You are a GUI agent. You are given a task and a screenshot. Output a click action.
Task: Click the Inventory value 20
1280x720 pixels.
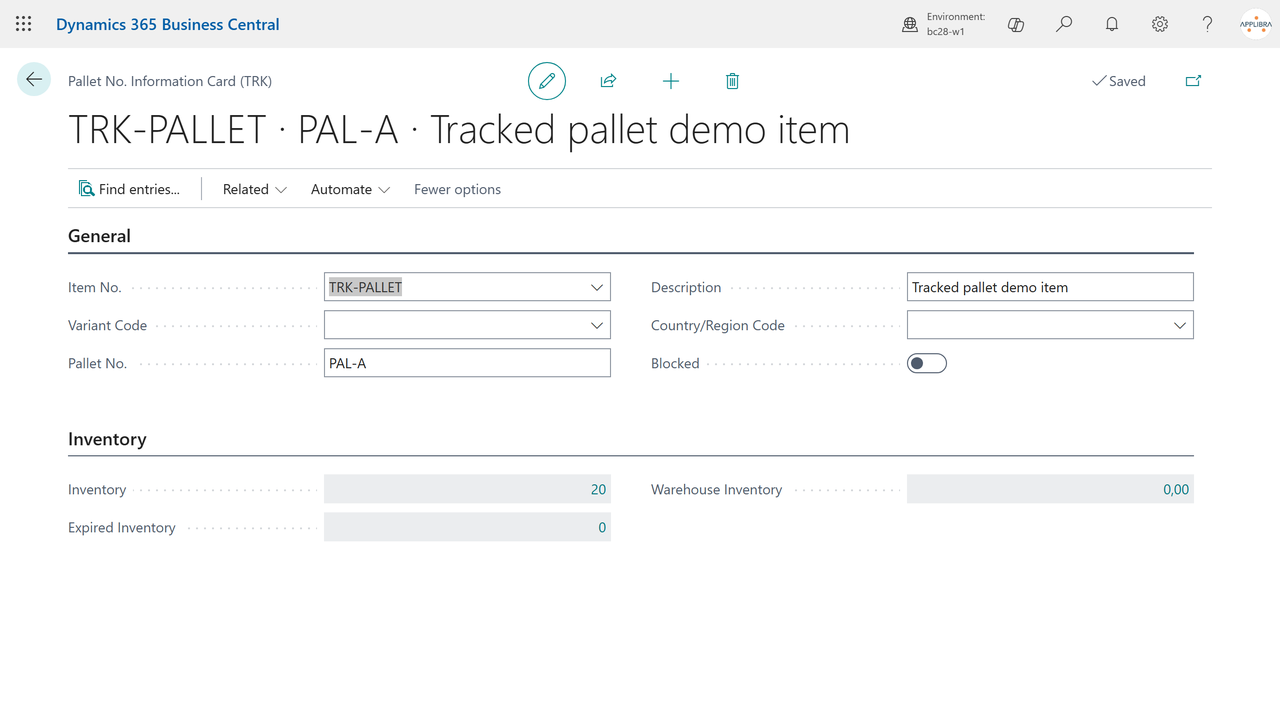(598, 489)
